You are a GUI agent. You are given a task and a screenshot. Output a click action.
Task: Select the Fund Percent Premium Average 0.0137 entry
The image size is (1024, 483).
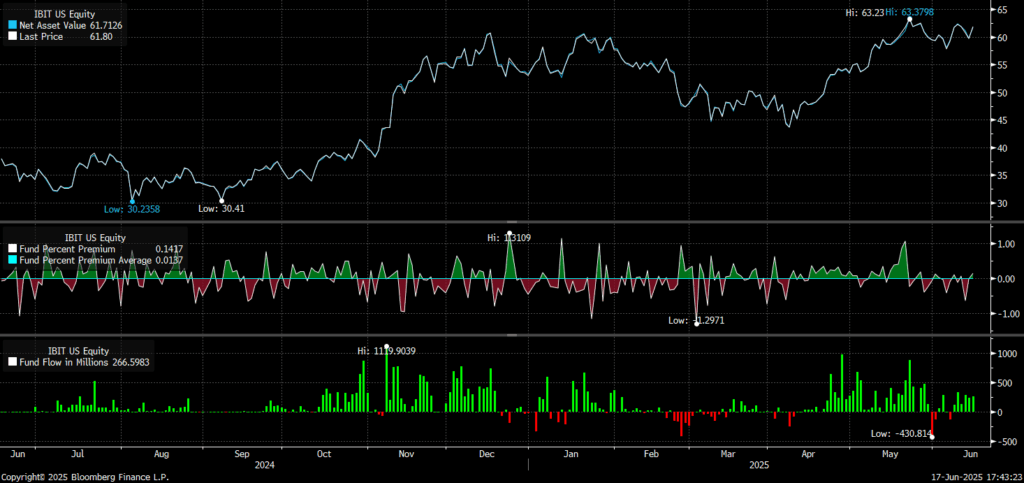click(x=95, y=260)
